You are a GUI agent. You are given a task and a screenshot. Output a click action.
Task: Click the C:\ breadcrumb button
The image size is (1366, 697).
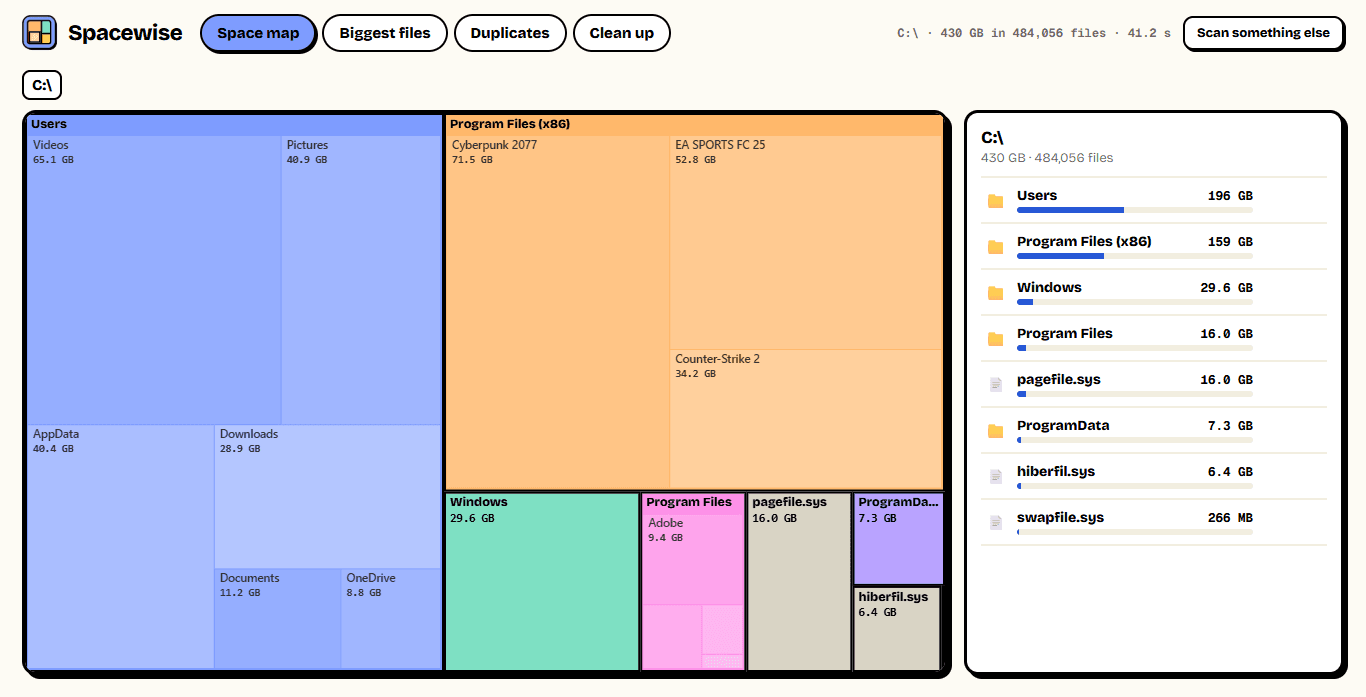point(42,85)
